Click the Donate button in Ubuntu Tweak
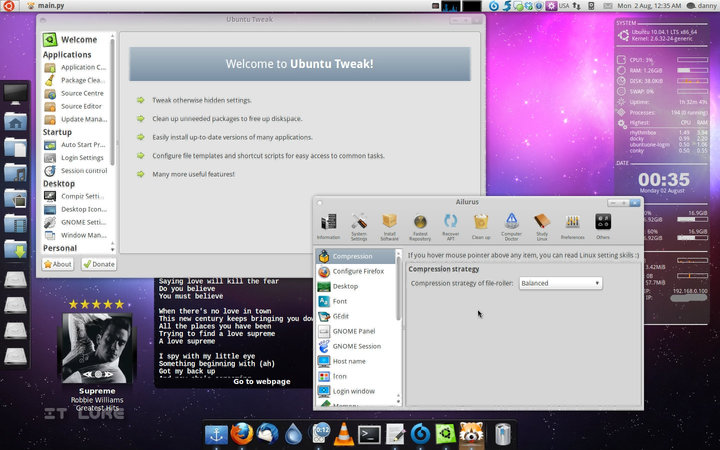This screenshot has height=450, width=720. click(99, 264)
